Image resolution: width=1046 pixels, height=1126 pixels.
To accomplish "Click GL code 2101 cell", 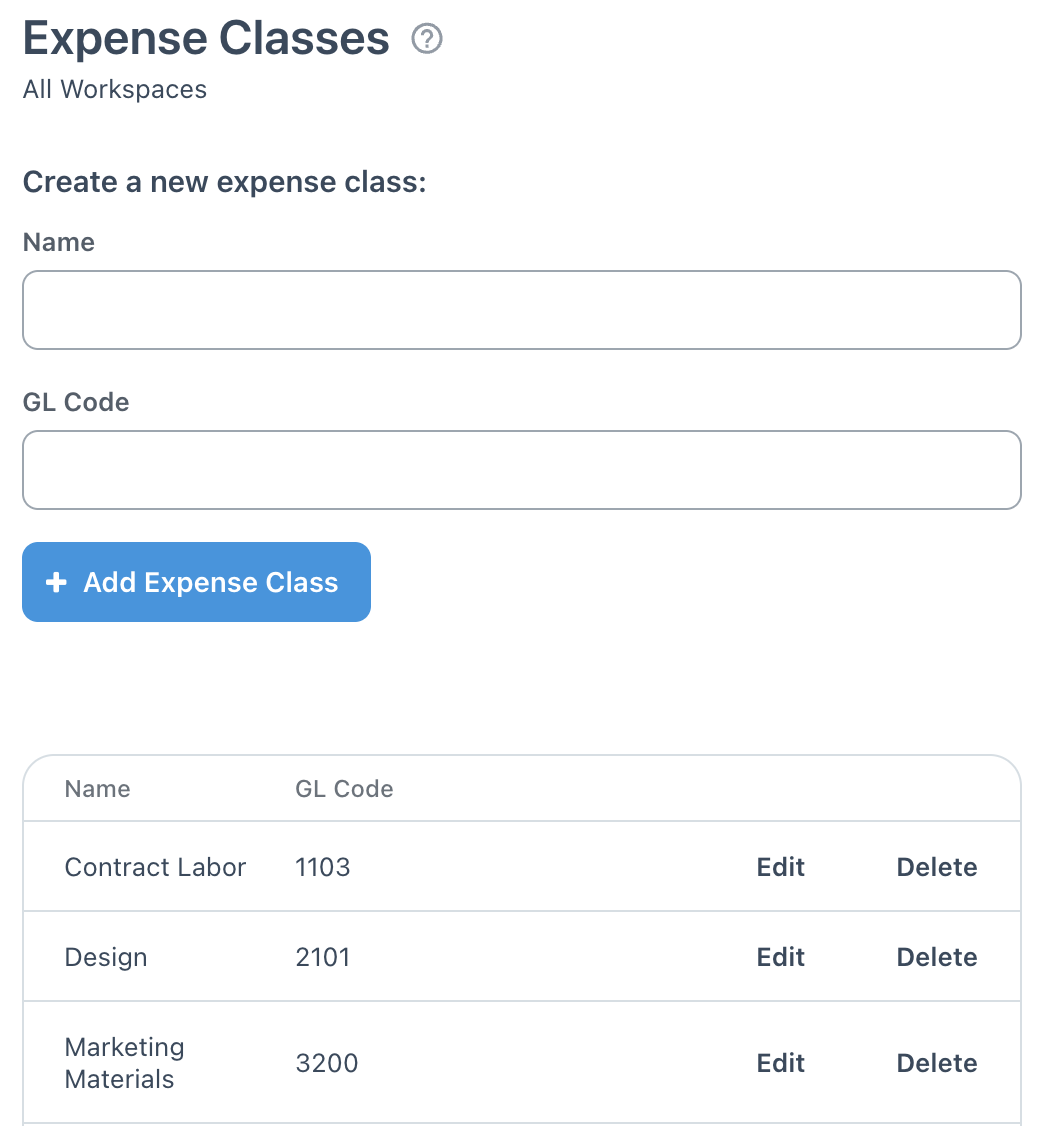I will tap(322, 957).
